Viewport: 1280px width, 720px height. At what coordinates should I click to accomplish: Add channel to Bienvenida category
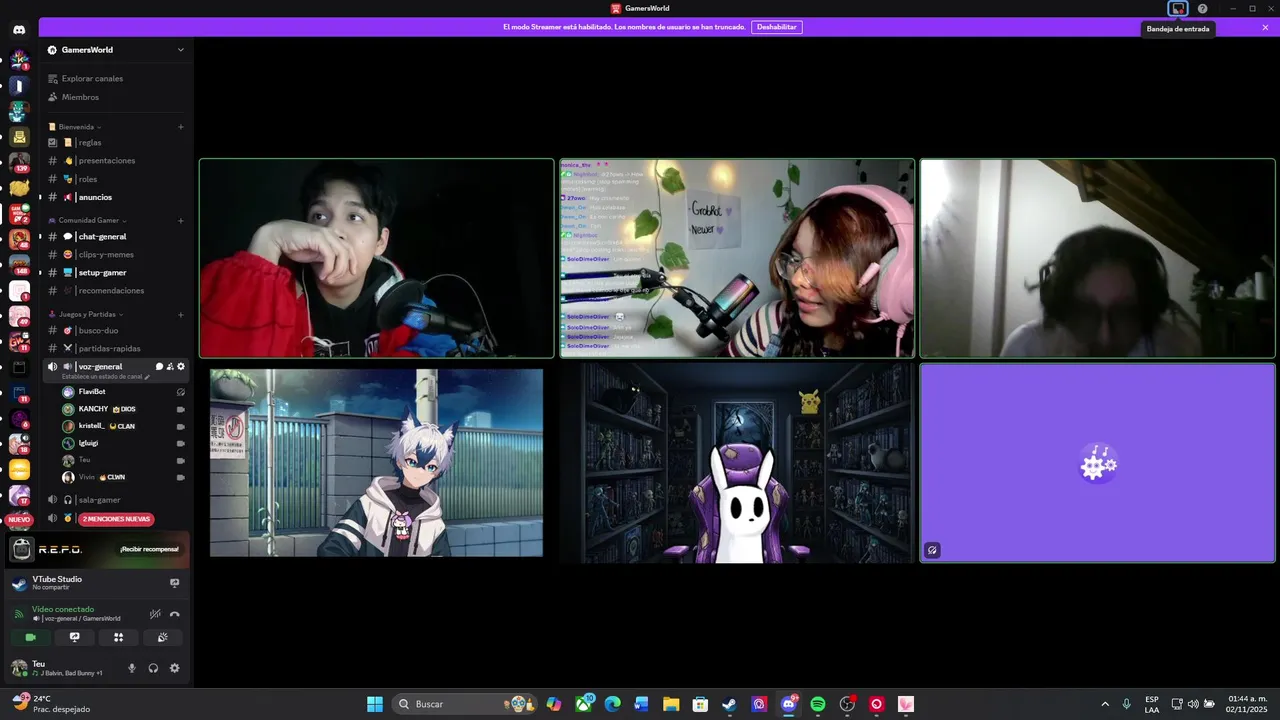[181, 127]
